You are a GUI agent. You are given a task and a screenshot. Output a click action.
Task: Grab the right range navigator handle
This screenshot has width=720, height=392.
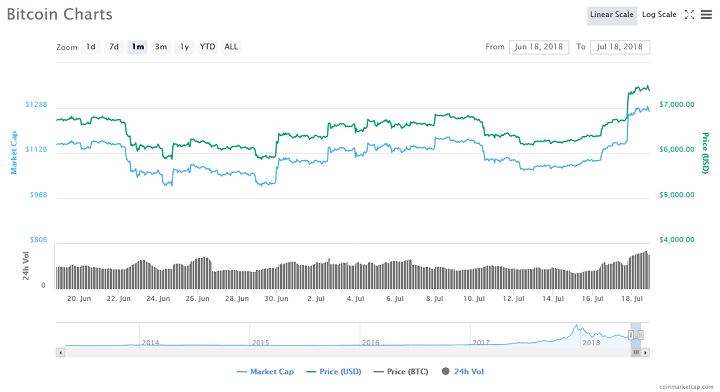(641, 335)
